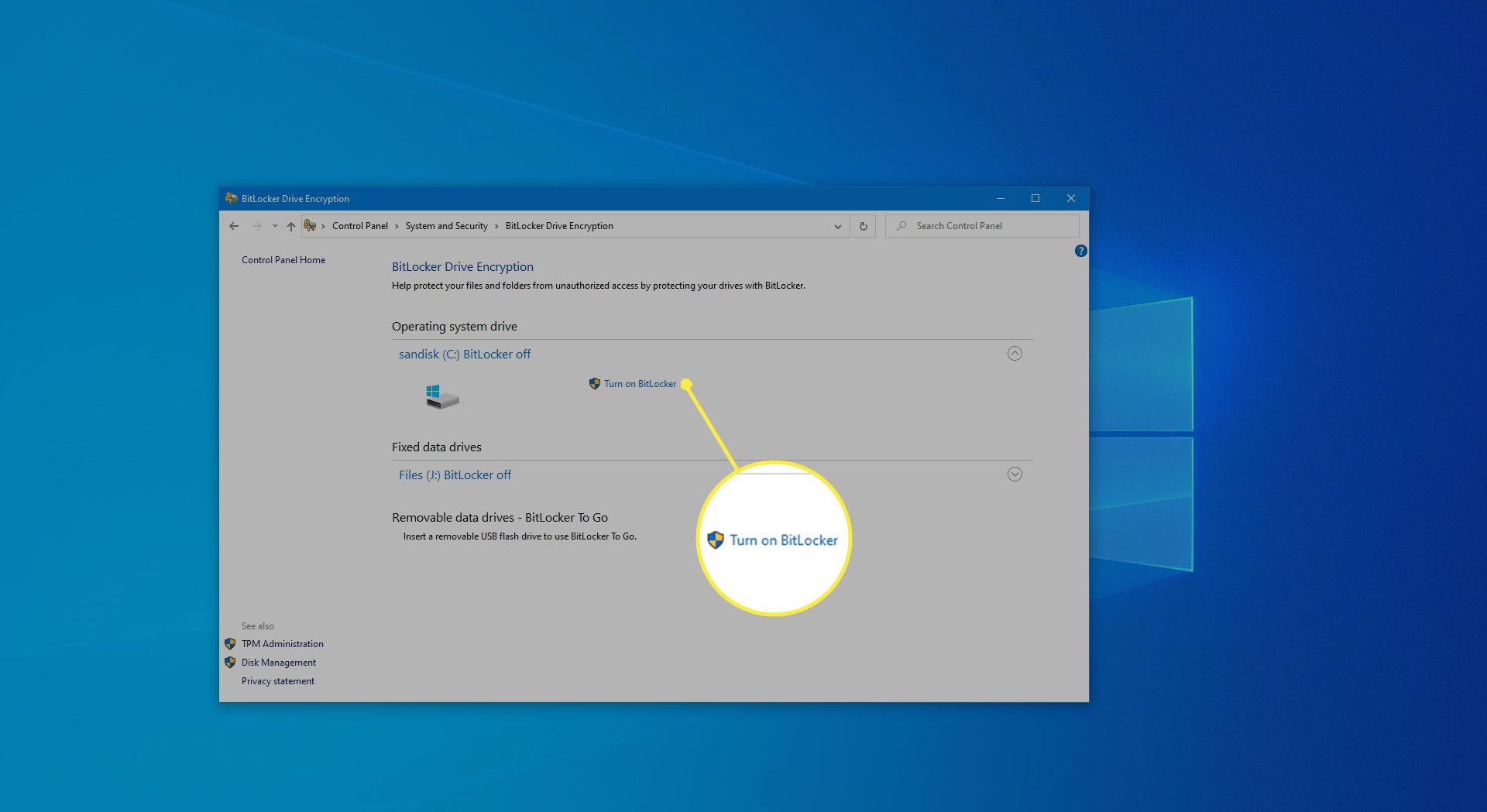Image resolution: width=1487 pixels, height=812 pixels.
Task: Expand the Files (J:) drive section
Action: click(x=1015, y=475)
